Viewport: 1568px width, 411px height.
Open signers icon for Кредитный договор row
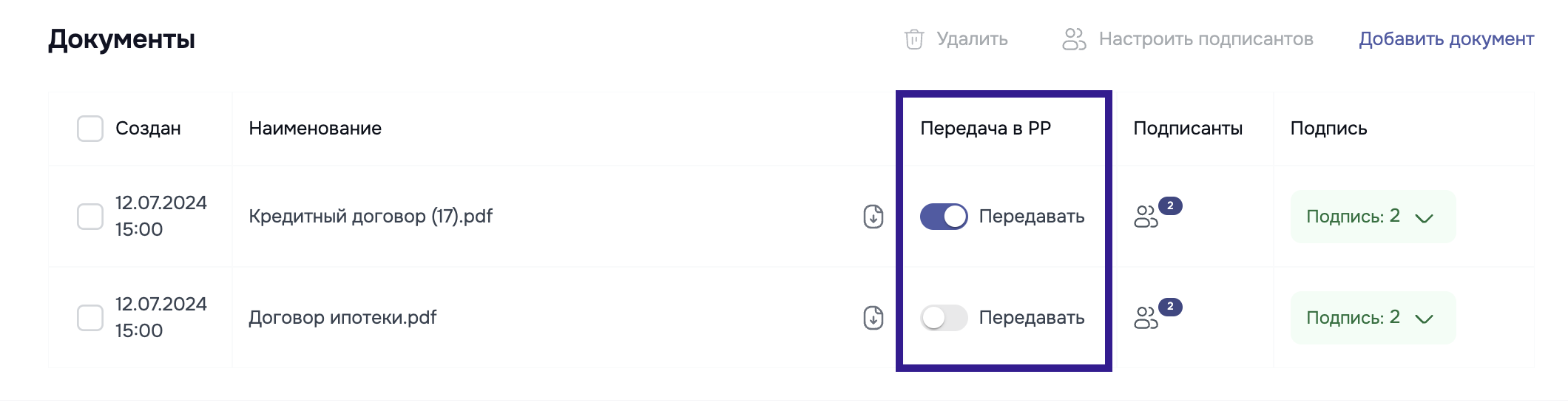(1146, 217)
